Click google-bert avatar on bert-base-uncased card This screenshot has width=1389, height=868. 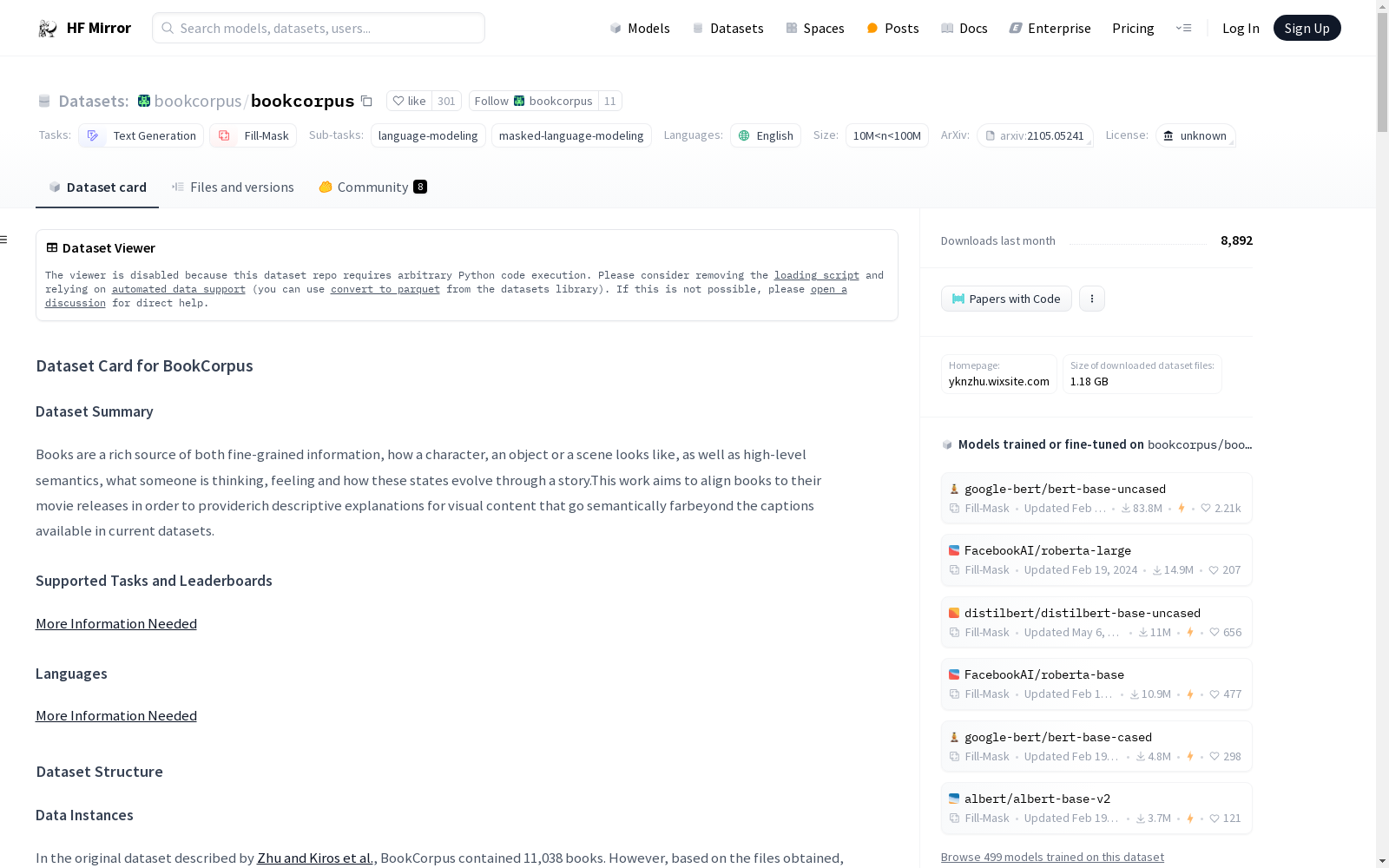tap(954, 489)
